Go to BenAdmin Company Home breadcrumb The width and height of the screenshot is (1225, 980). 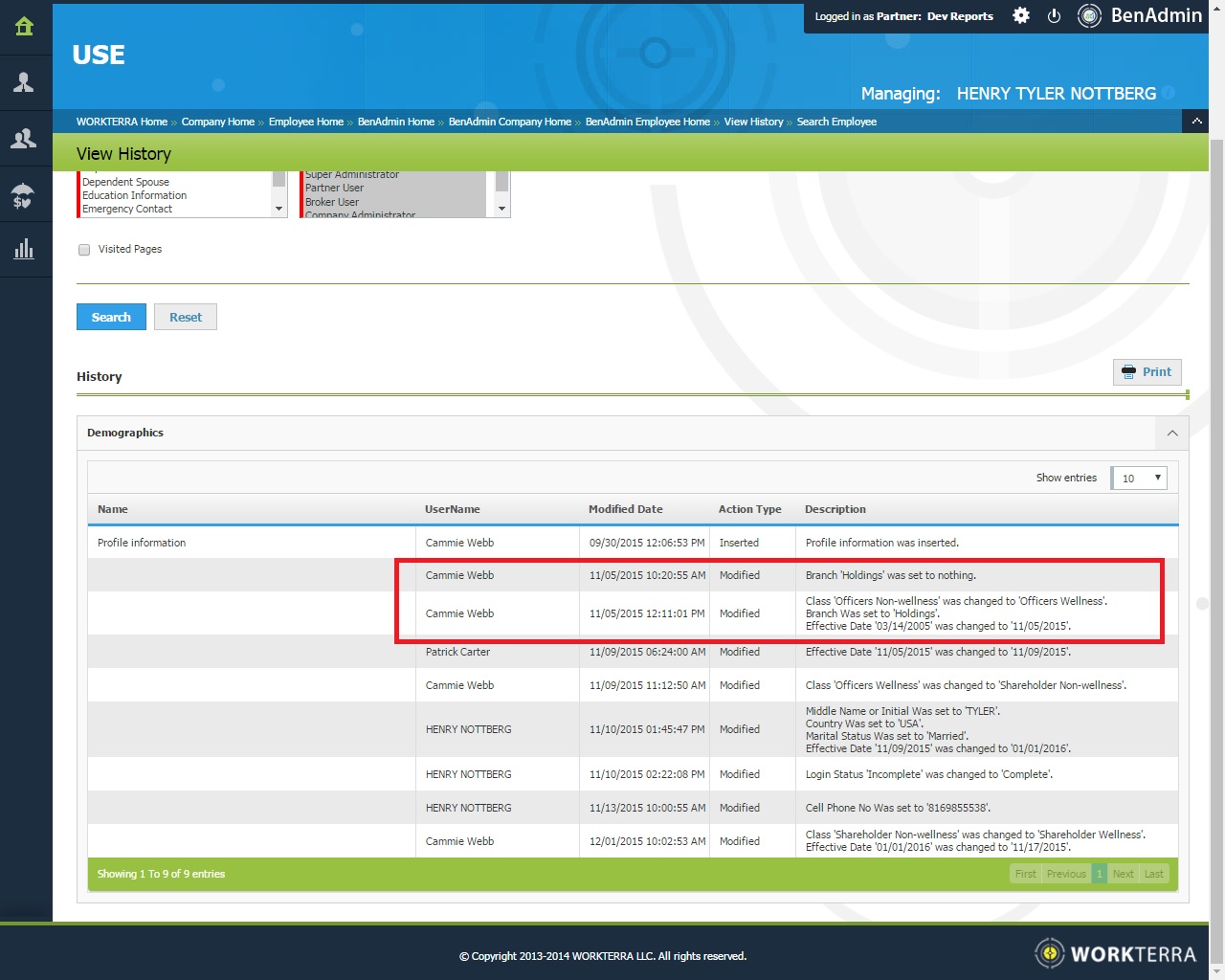pos(509,122)
